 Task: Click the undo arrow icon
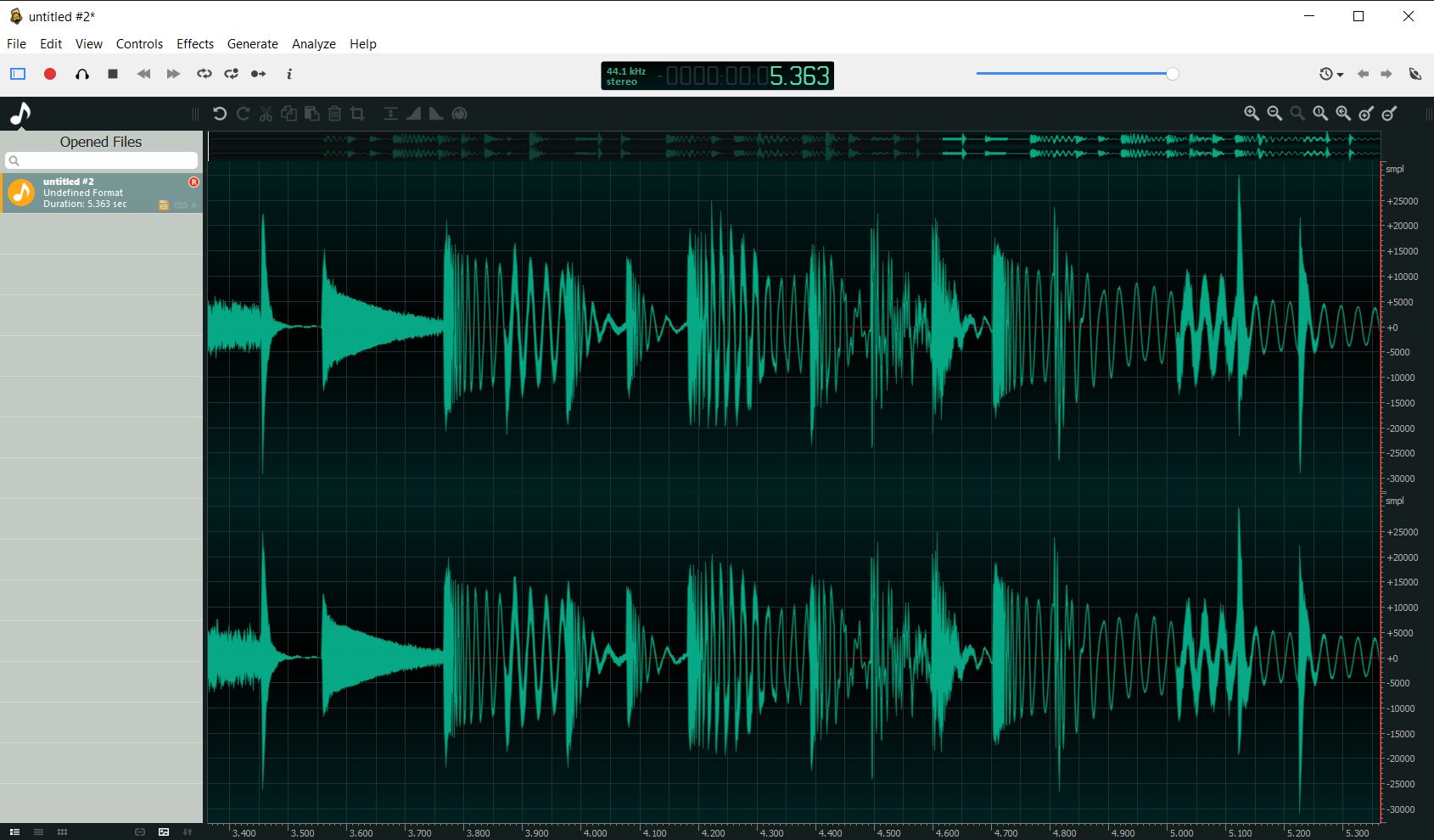(x=220, y=113)
